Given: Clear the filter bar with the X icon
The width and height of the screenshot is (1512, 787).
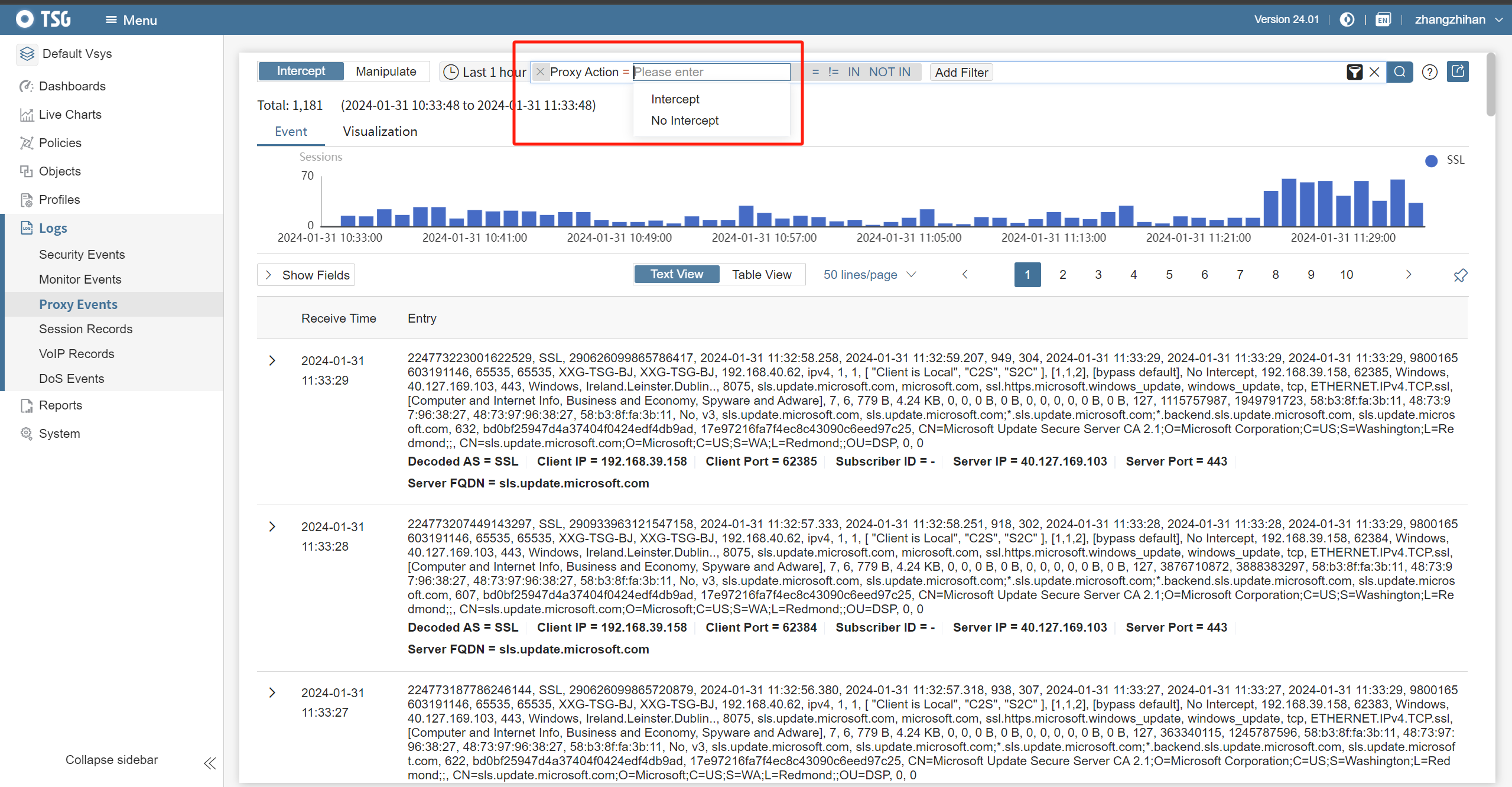Looking at the screenshot, I should [1374, 72].
